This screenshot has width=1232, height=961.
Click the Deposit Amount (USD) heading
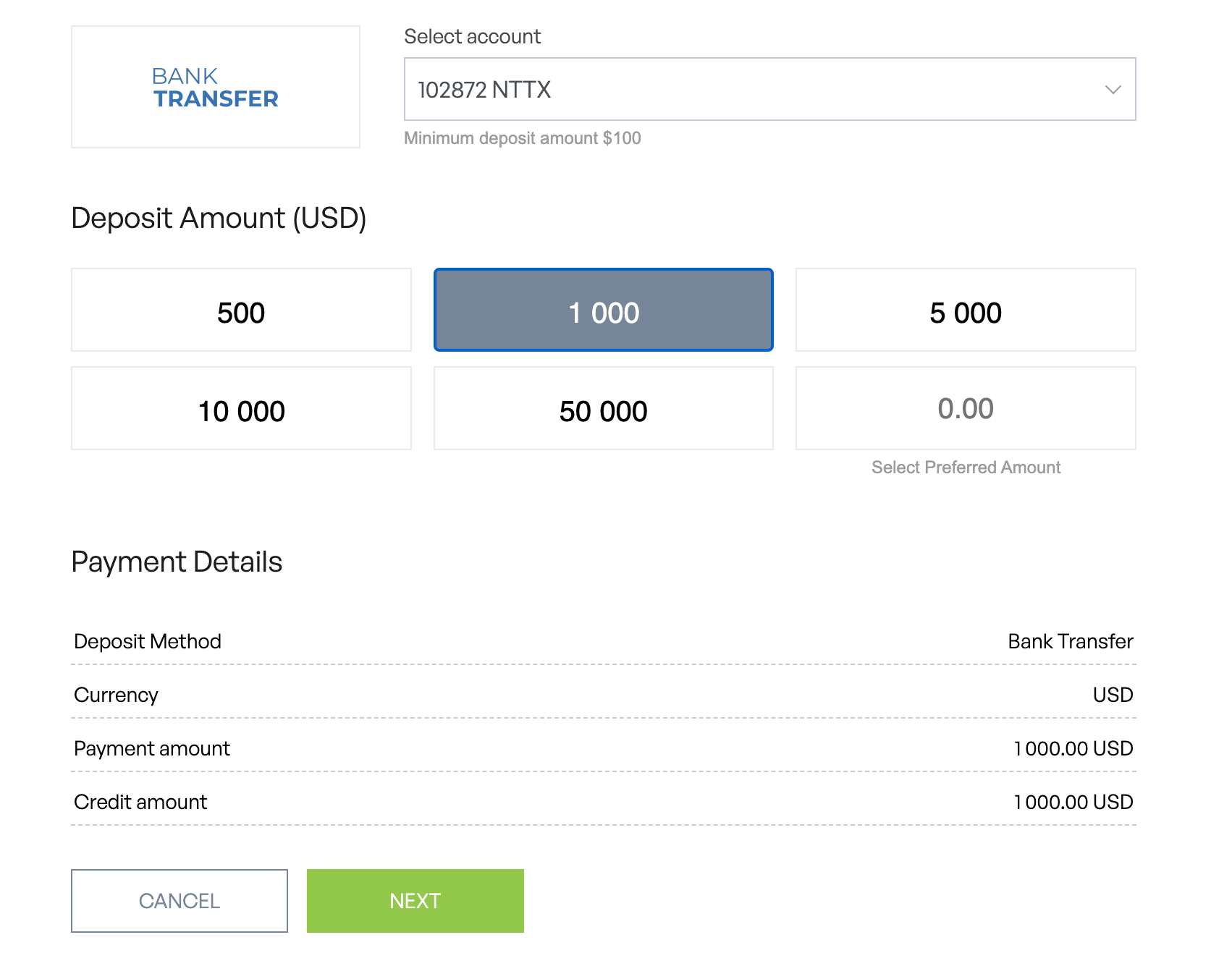pos(219,218)
